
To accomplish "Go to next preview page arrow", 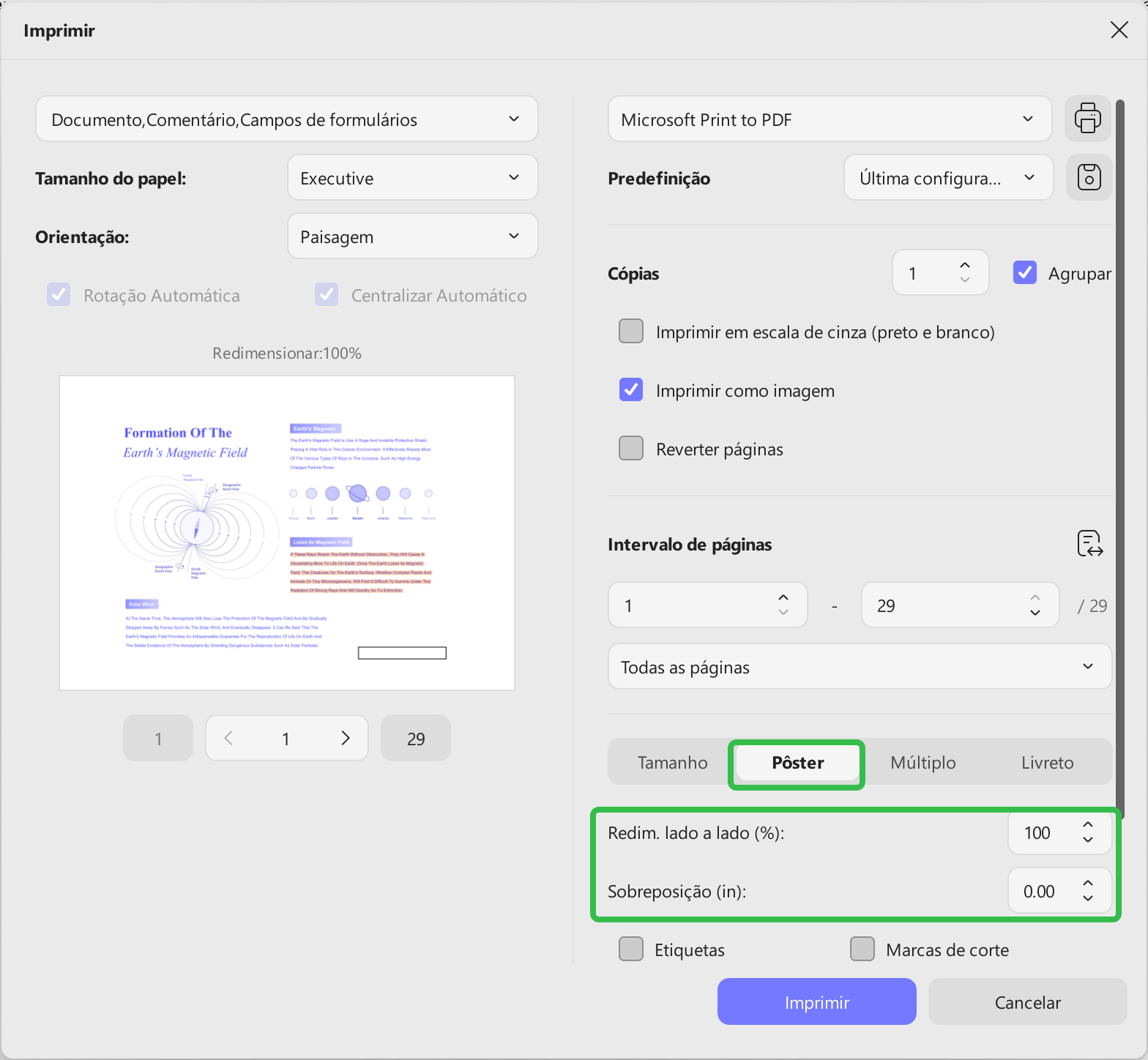I will [x=346, y=739].
